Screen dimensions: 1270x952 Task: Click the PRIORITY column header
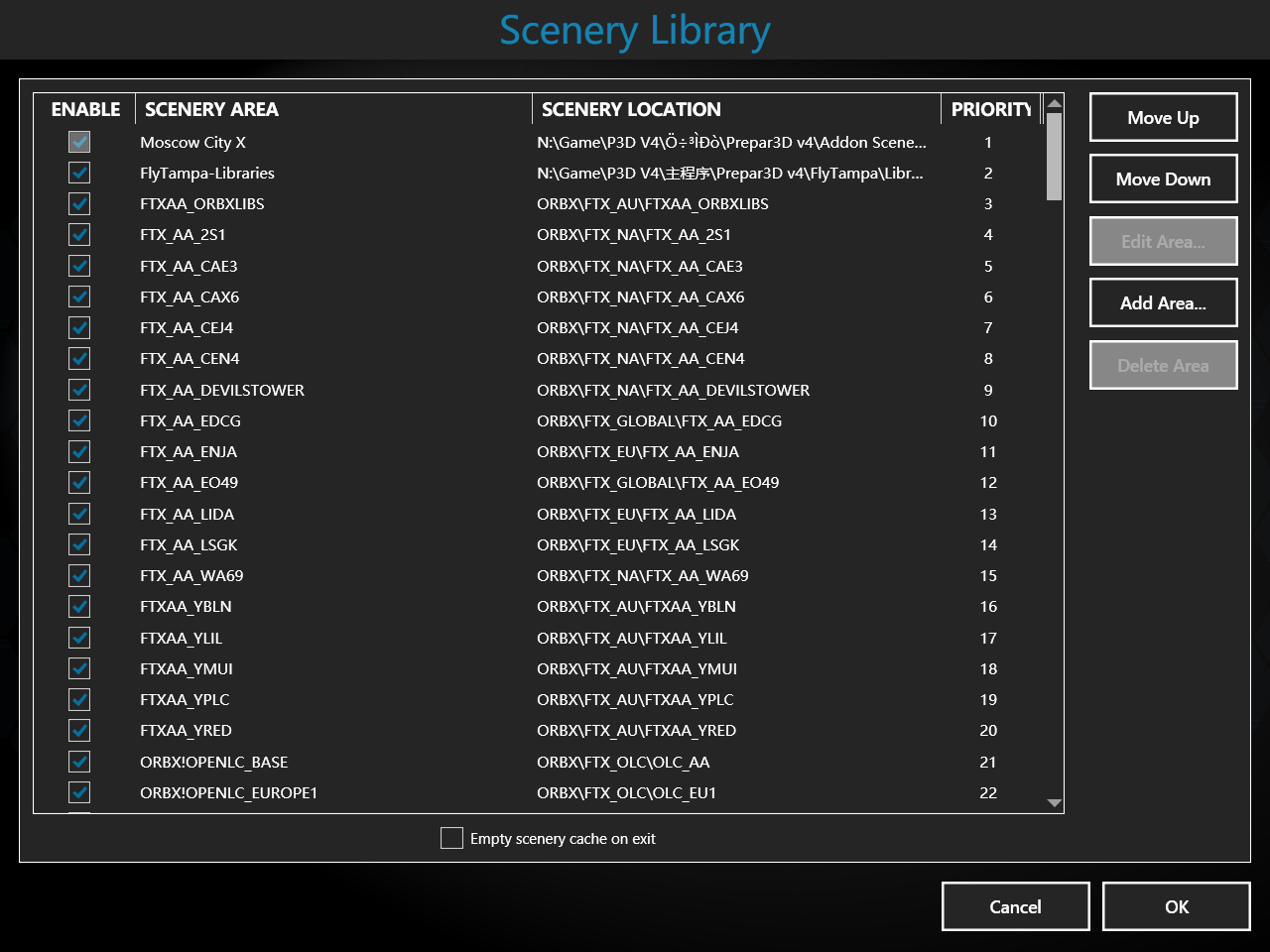(990, 109)
